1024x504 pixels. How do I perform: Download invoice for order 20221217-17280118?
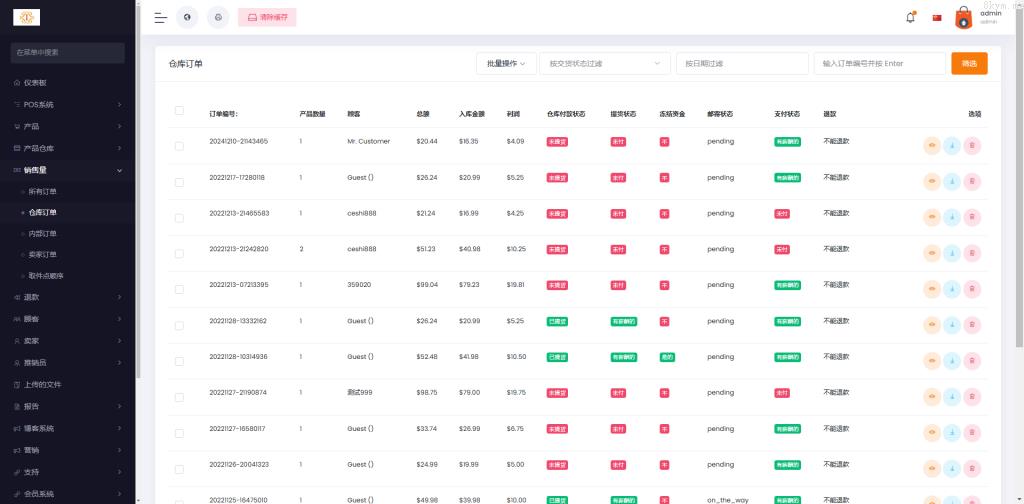[x=952, y=182]
